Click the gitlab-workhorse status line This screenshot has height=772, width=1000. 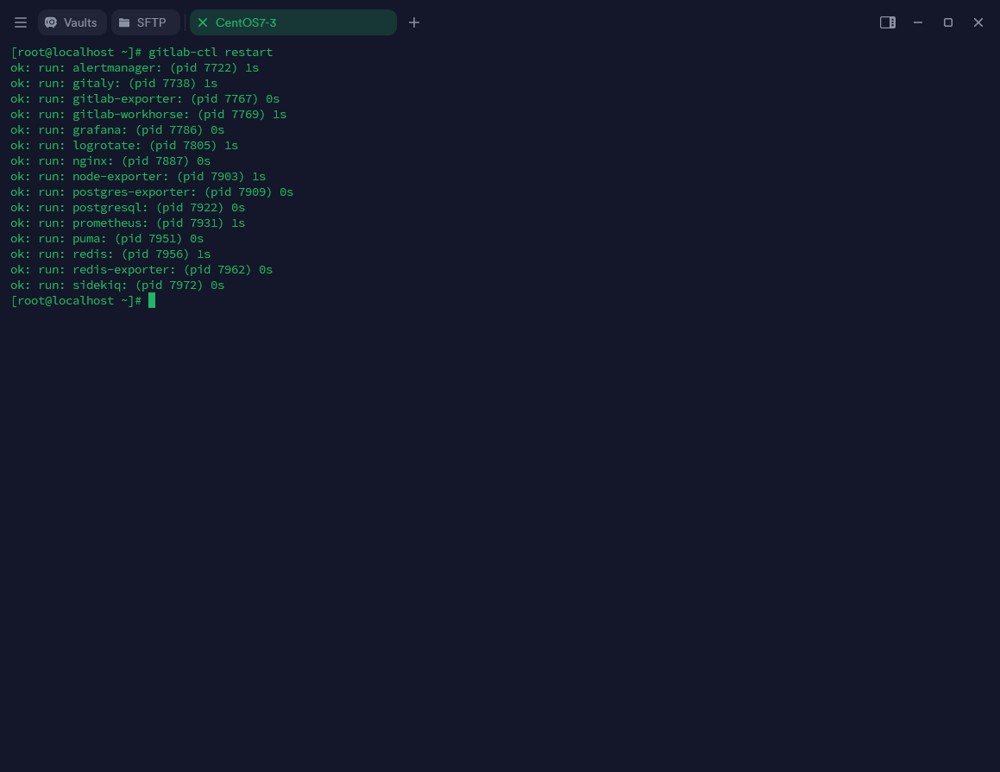(x=149, y=114)
